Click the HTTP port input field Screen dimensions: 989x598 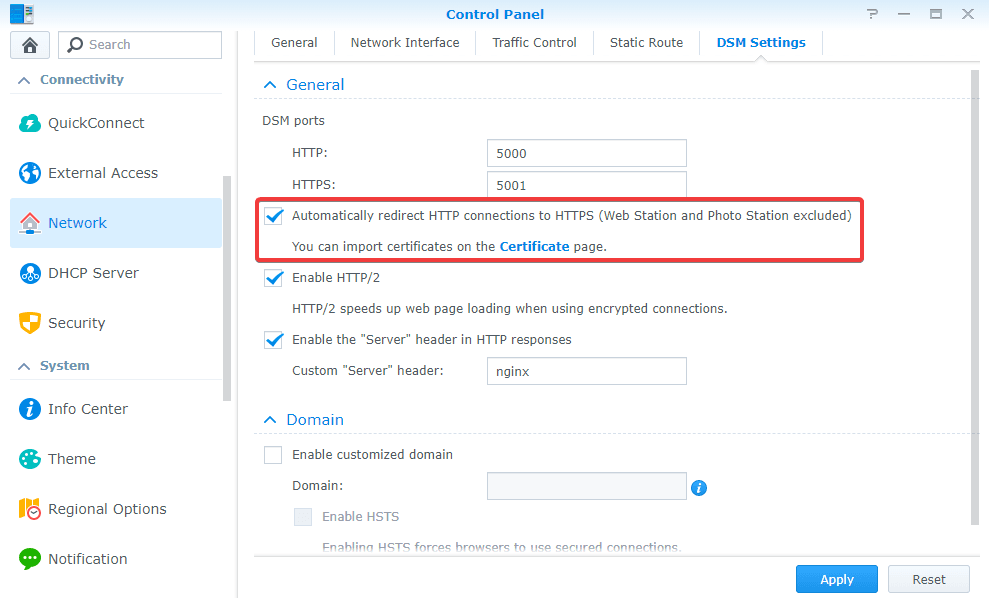(x=586, y=154)
